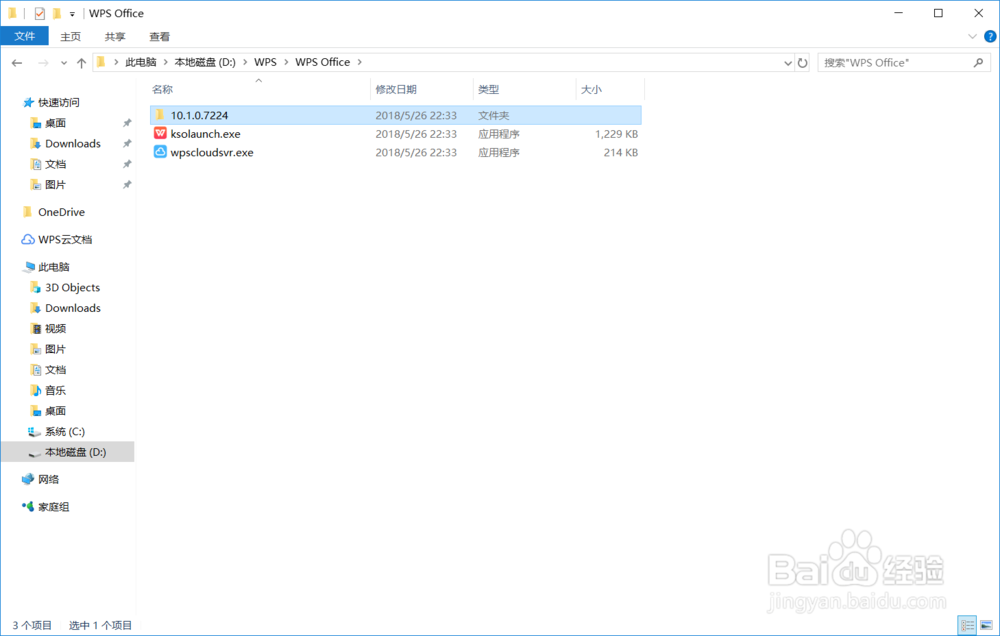Click the 10.1.0.7224 folder icon
Image resolution: width=1000 pixels, height=636 pixels.
click(160, 115)
